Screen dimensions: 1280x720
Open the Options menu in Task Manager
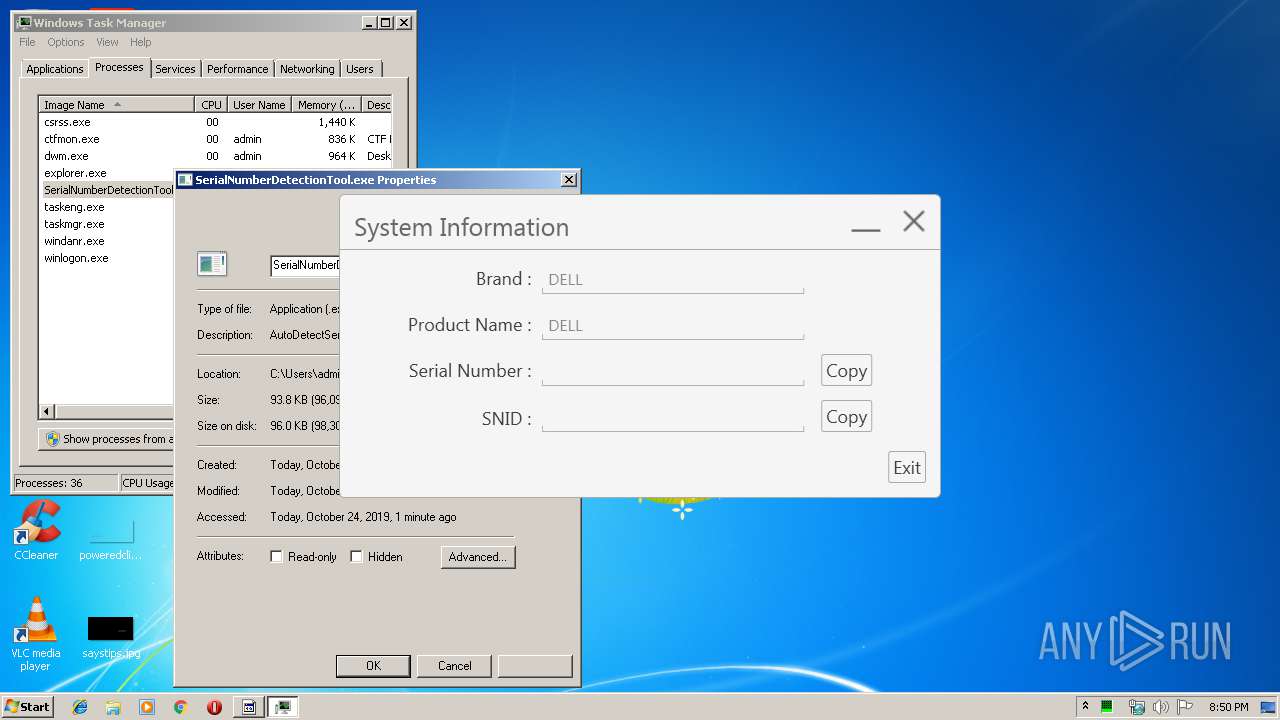[66, 42]
